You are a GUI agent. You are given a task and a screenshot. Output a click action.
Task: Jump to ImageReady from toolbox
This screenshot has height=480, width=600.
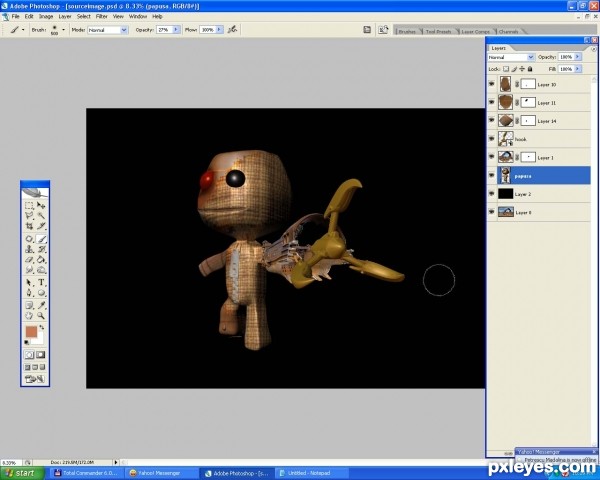point(35,379)
